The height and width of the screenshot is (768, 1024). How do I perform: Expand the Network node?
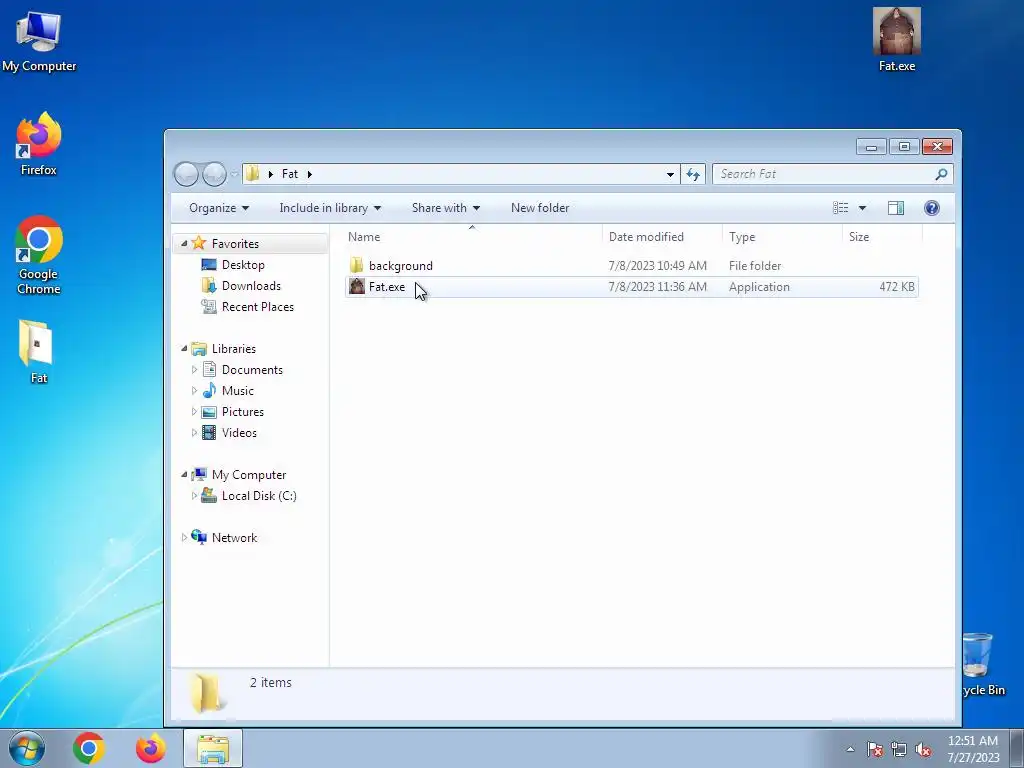[x=184, y=537]
